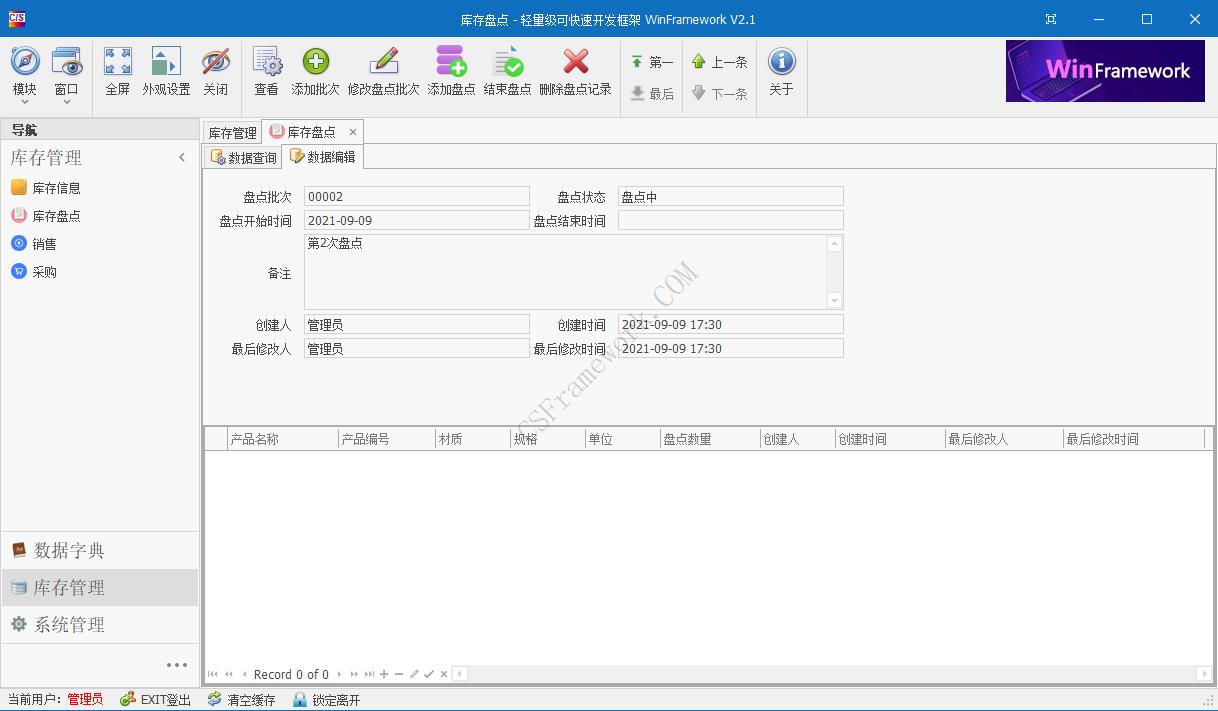Switch to the 数据查询 tab
1218x711 pixels.
pos(242,156)
